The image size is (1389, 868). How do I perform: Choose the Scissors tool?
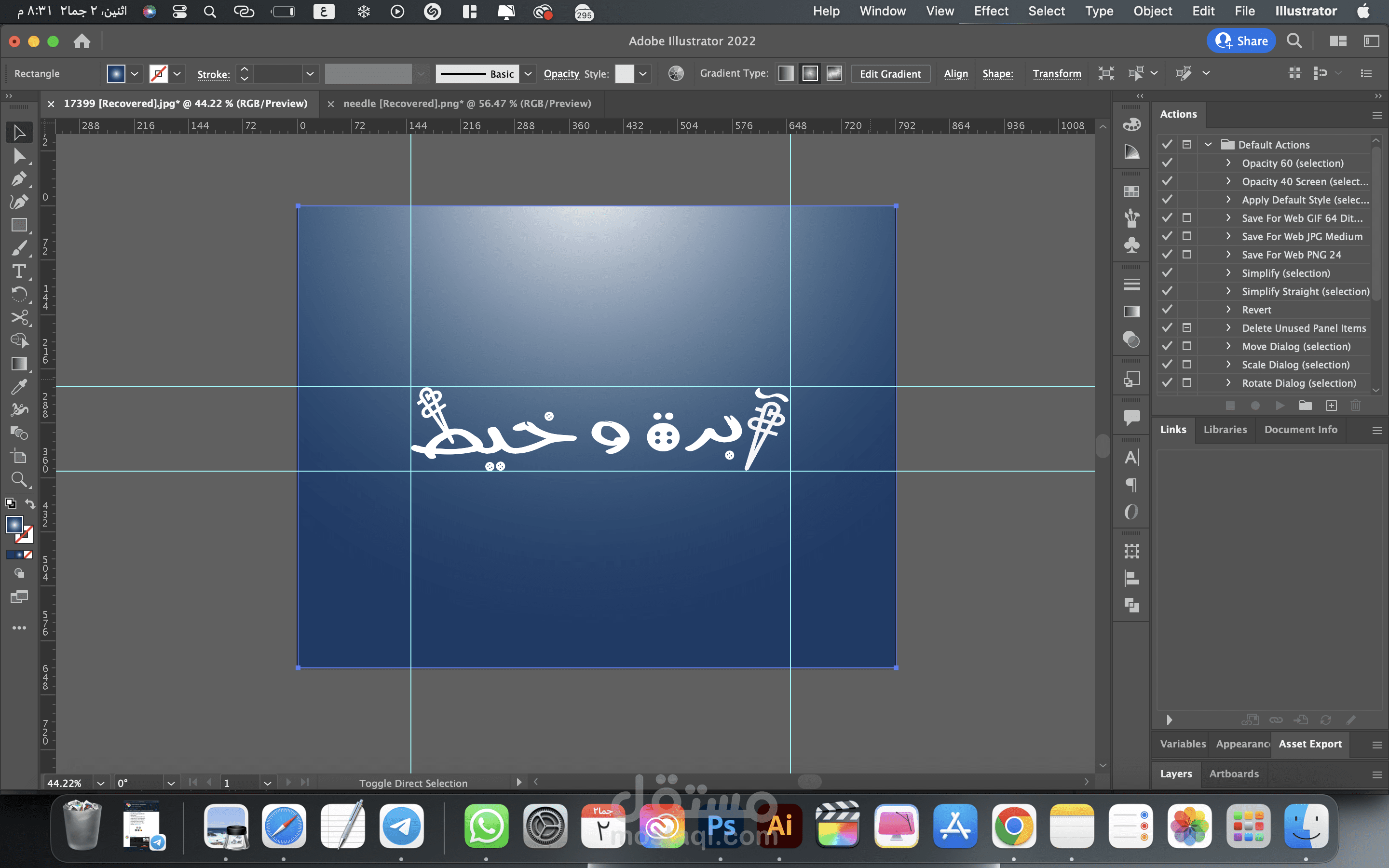coord(19,317)
